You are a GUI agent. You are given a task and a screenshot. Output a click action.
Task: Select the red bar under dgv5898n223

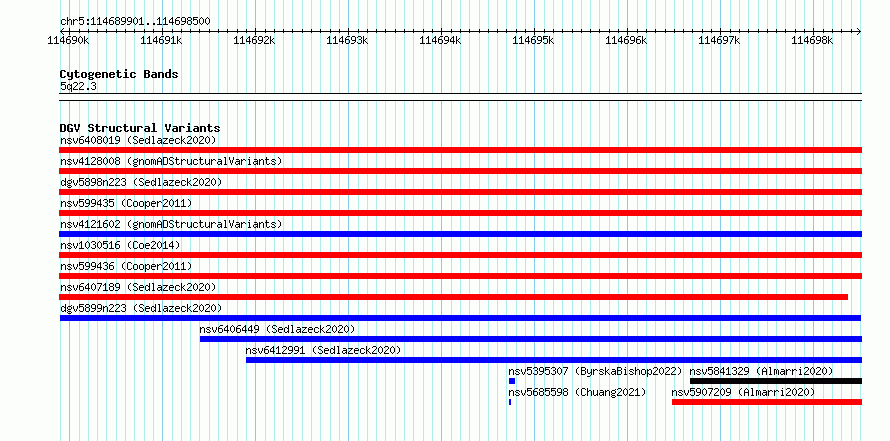pyautogui.click(x=460, y=192)
